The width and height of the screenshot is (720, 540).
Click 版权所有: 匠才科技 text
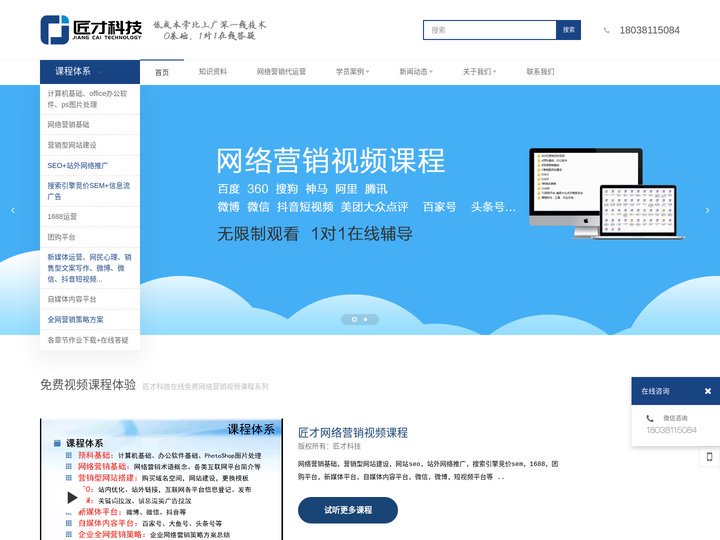[x=329, y=446]
